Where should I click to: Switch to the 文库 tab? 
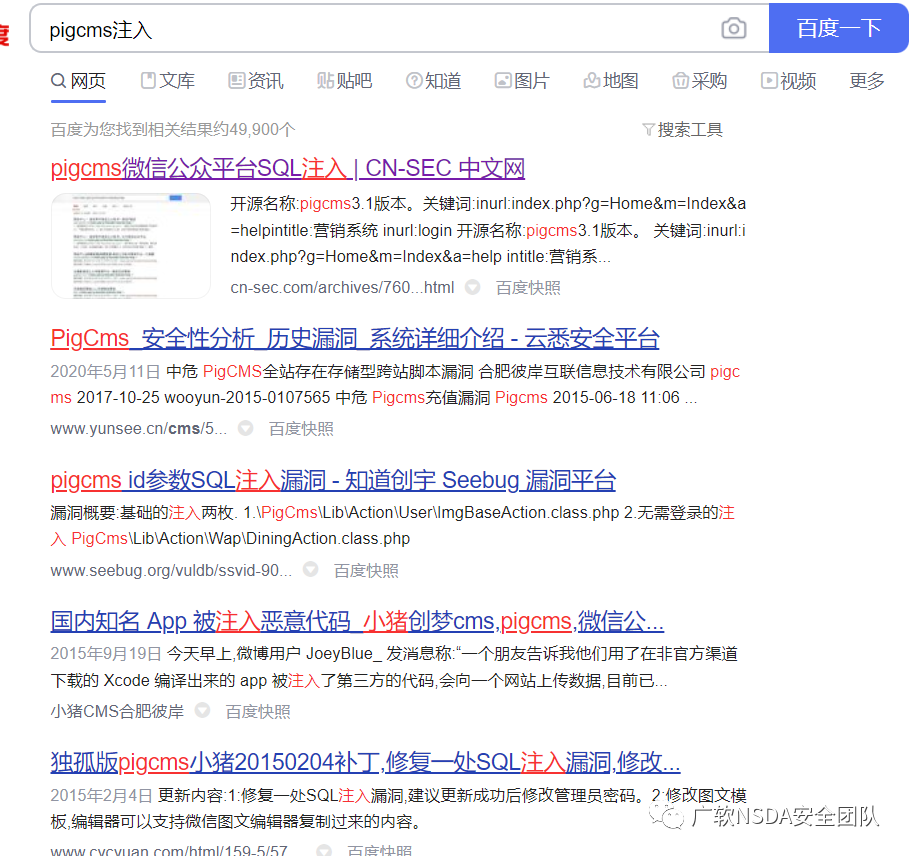tap(168, 81)
